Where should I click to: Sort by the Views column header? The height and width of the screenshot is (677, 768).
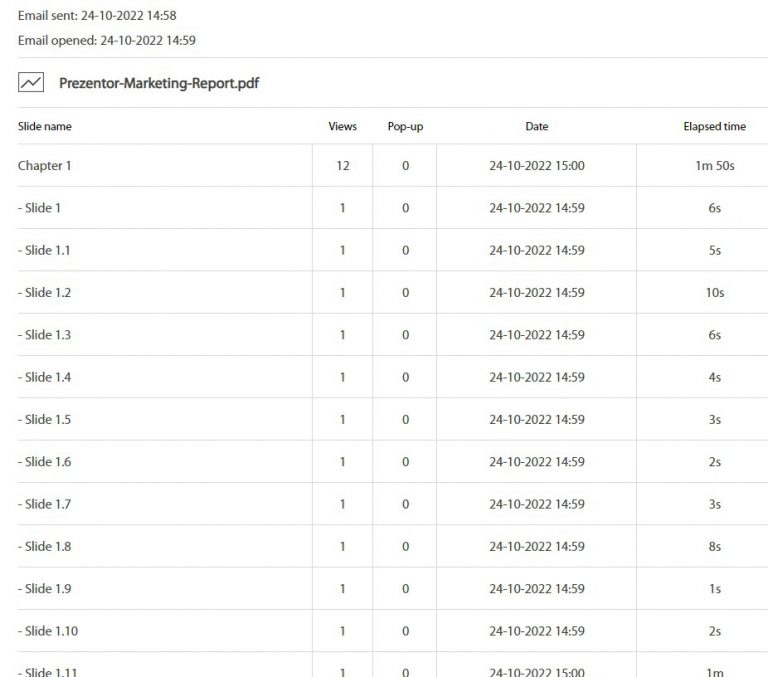click(342, 126)
